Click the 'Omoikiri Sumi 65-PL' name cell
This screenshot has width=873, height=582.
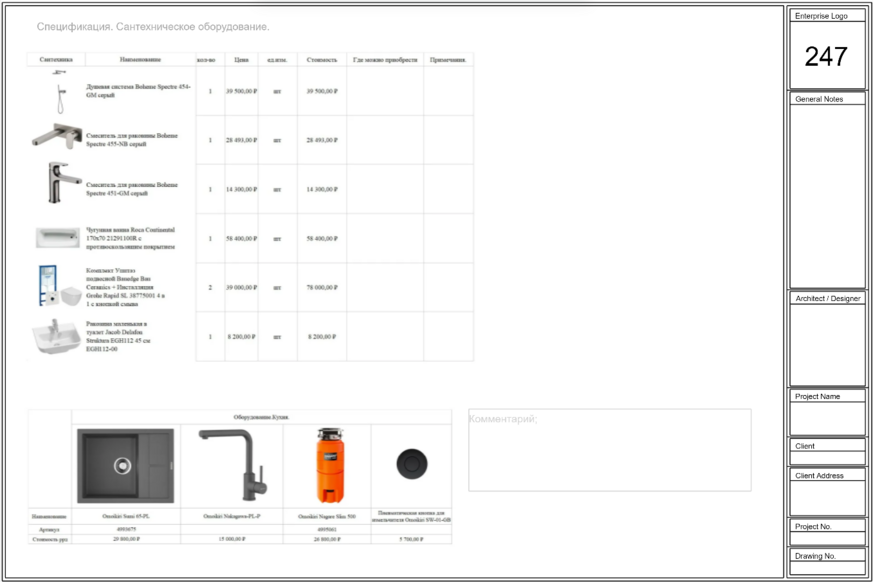click(x=126, y=516)
